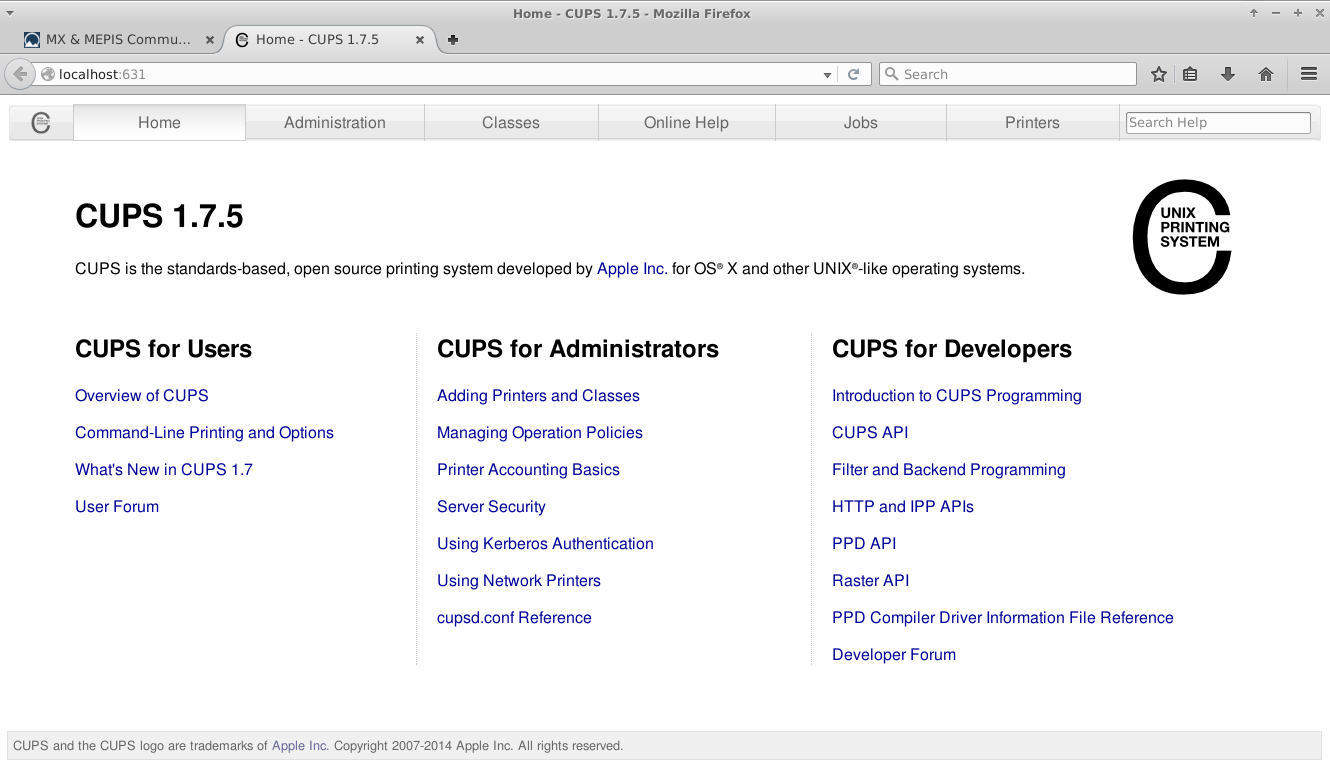The height and width of the screenshot is (768, 1330).
Task: Click the MX & MEPIS tab favicon
Action: [x=32, y=40]
